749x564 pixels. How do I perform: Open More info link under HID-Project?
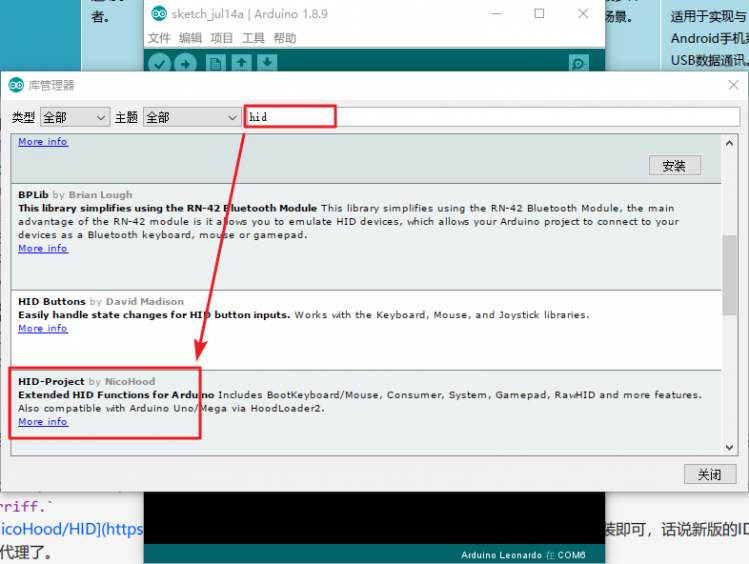[43, 422]
